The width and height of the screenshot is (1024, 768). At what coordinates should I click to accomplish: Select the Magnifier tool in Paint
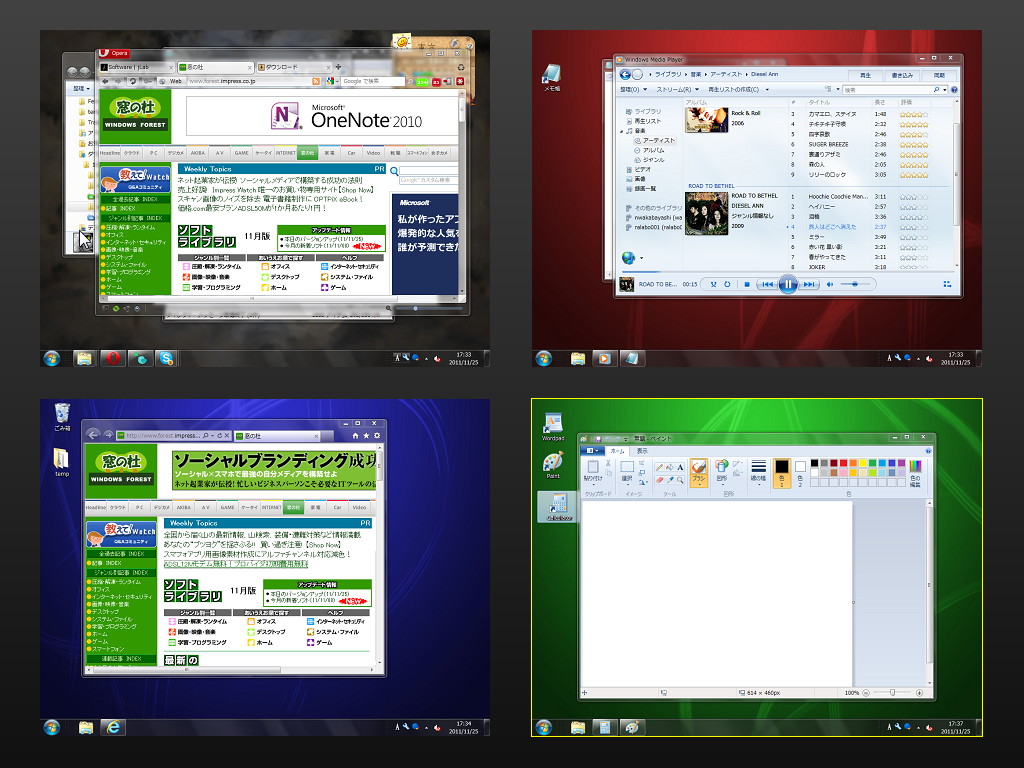pos(680,479)
